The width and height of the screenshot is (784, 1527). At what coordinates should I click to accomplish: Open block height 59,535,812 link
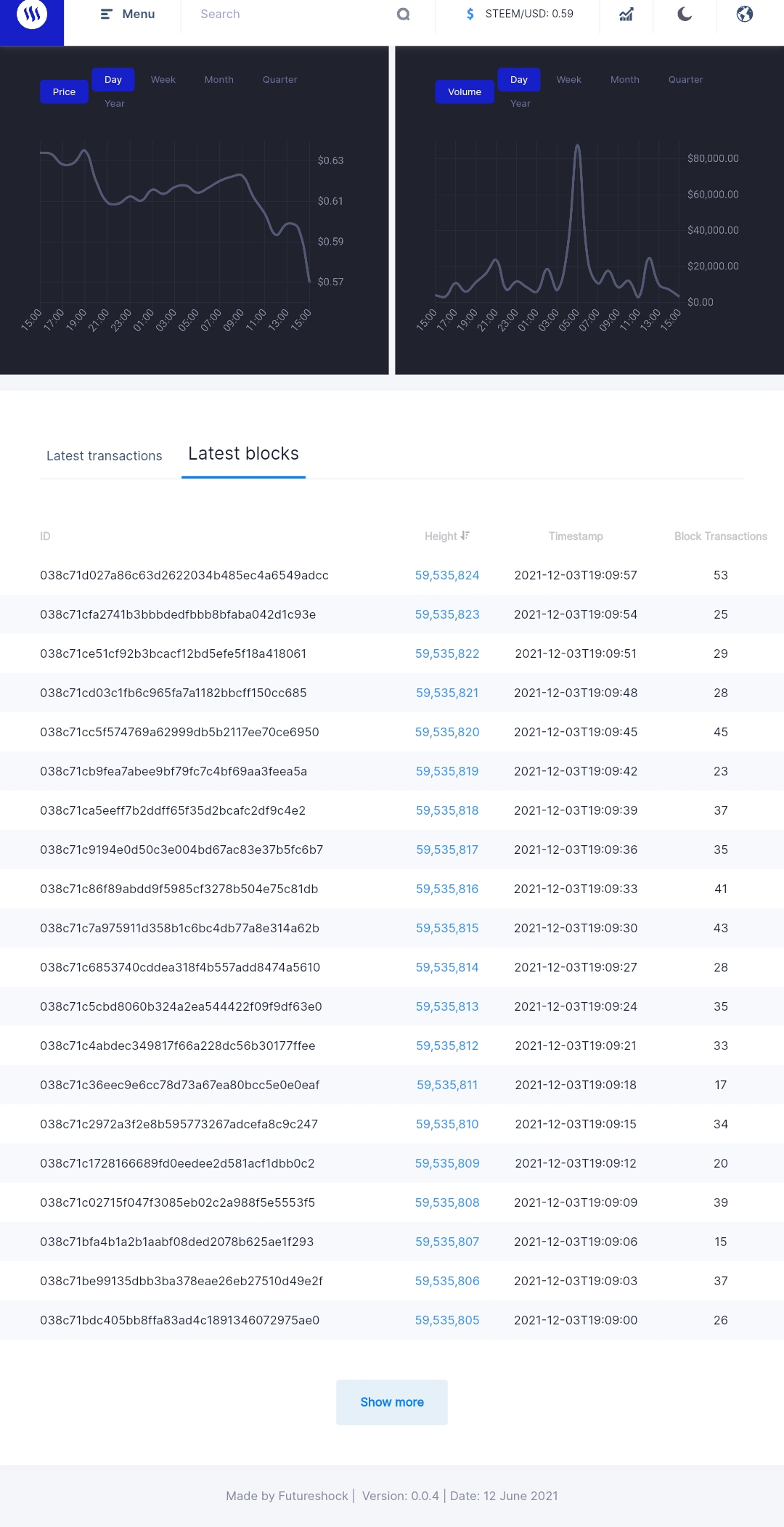pyautogui.click(x=447, y=1046)
